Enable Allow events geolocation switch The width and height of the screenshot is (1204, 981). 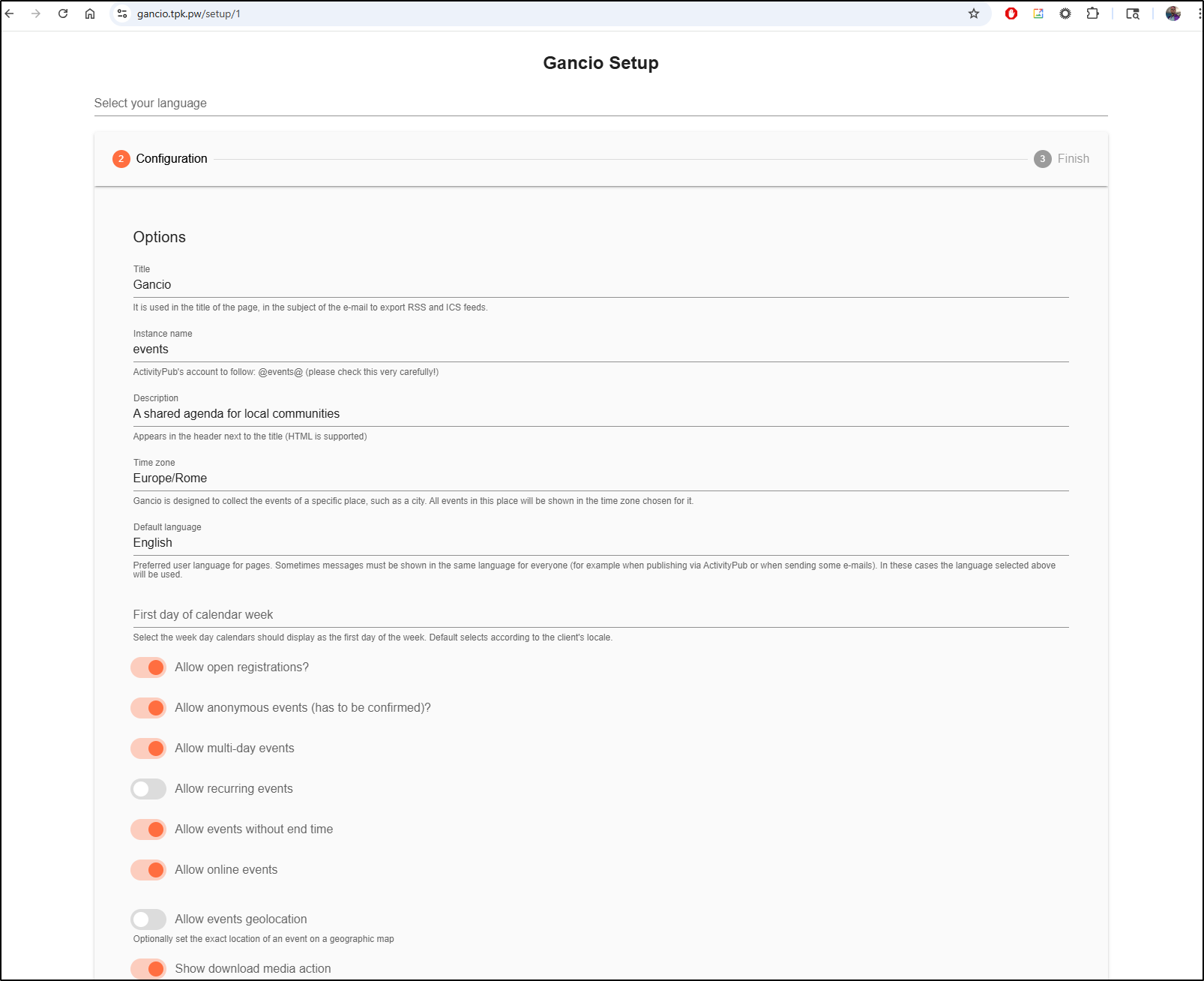(x=148, y=919)
